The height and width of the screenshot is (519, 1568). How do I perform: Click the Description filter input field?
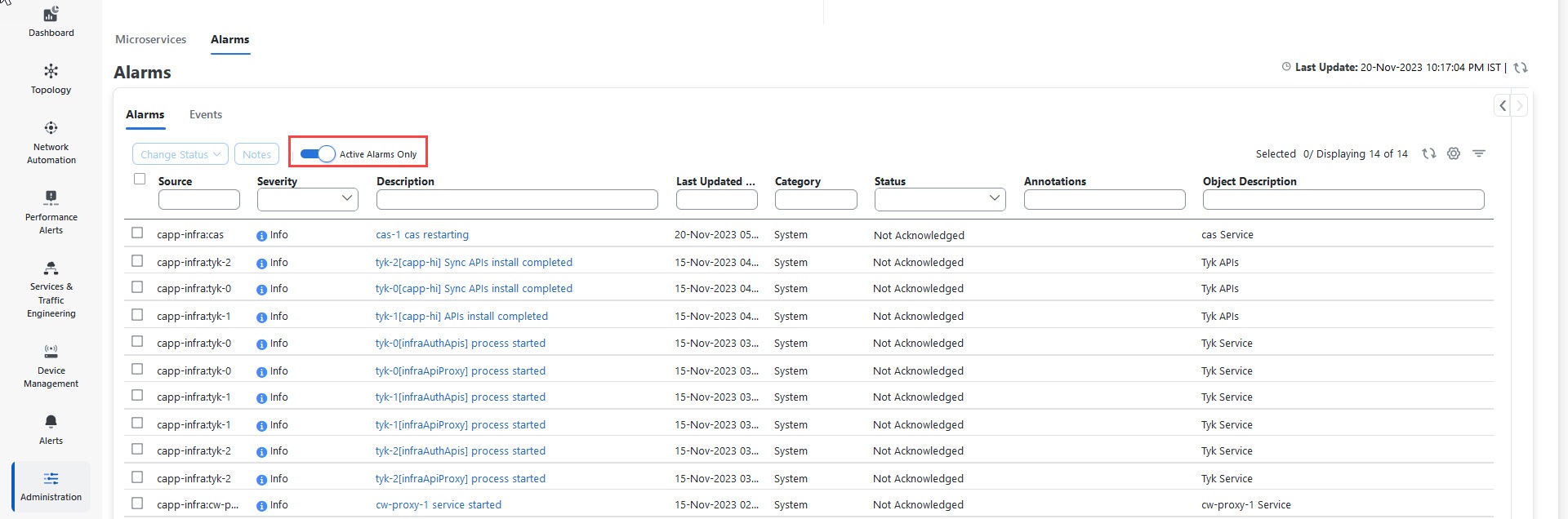(x=516, y=199)
